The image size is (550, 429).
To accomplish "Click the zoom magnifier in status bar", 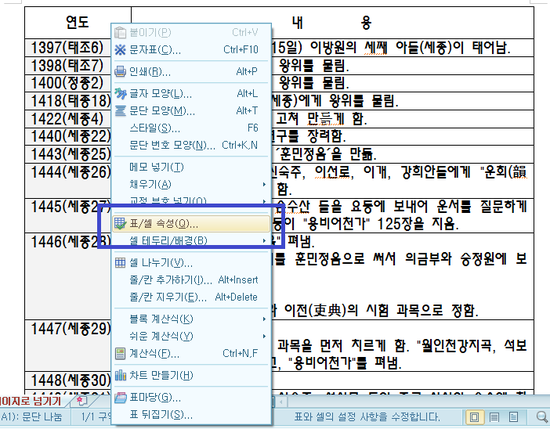I will (x=542, y=417).
